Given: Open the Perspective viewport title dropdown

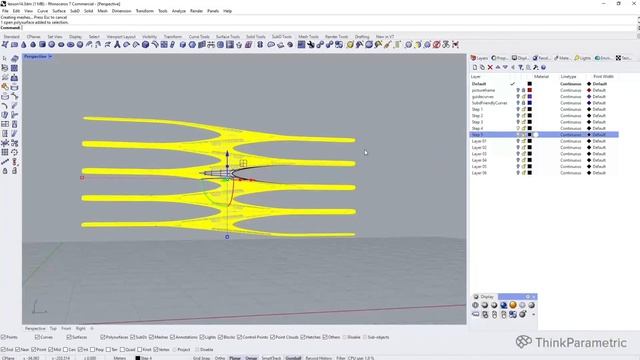Looking at the screenshot, I should [50, 56].
